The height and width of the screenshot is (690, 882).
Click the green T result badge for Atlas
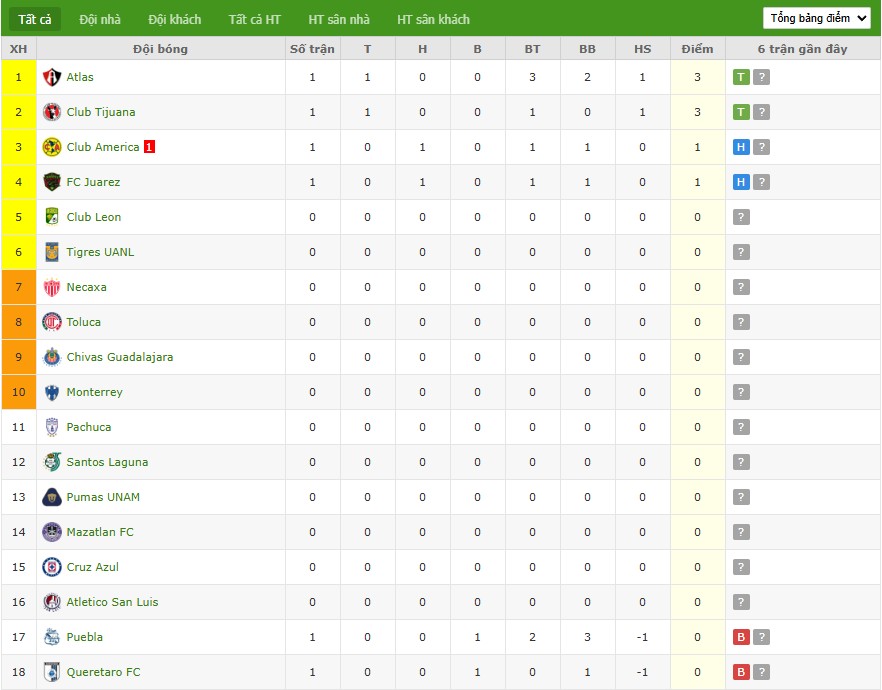[741, 77]
